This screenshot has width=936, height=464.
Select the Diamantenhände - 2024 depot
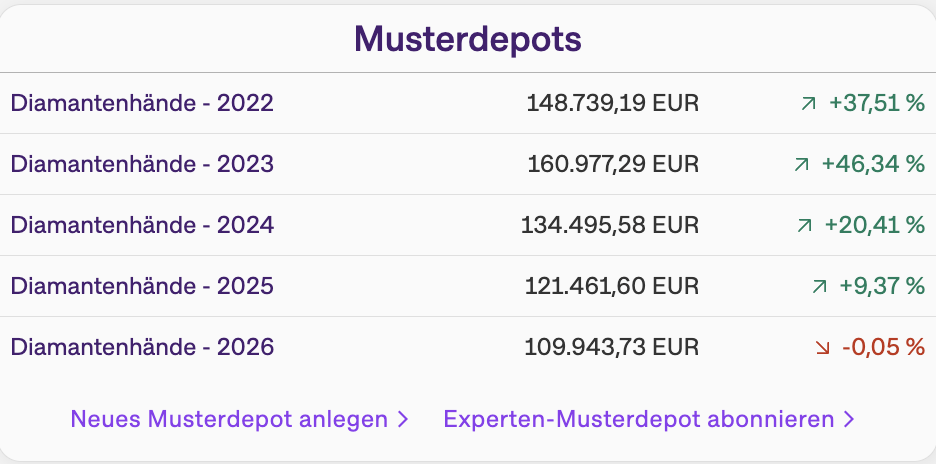pyautogui.click(x=142, y=226)
